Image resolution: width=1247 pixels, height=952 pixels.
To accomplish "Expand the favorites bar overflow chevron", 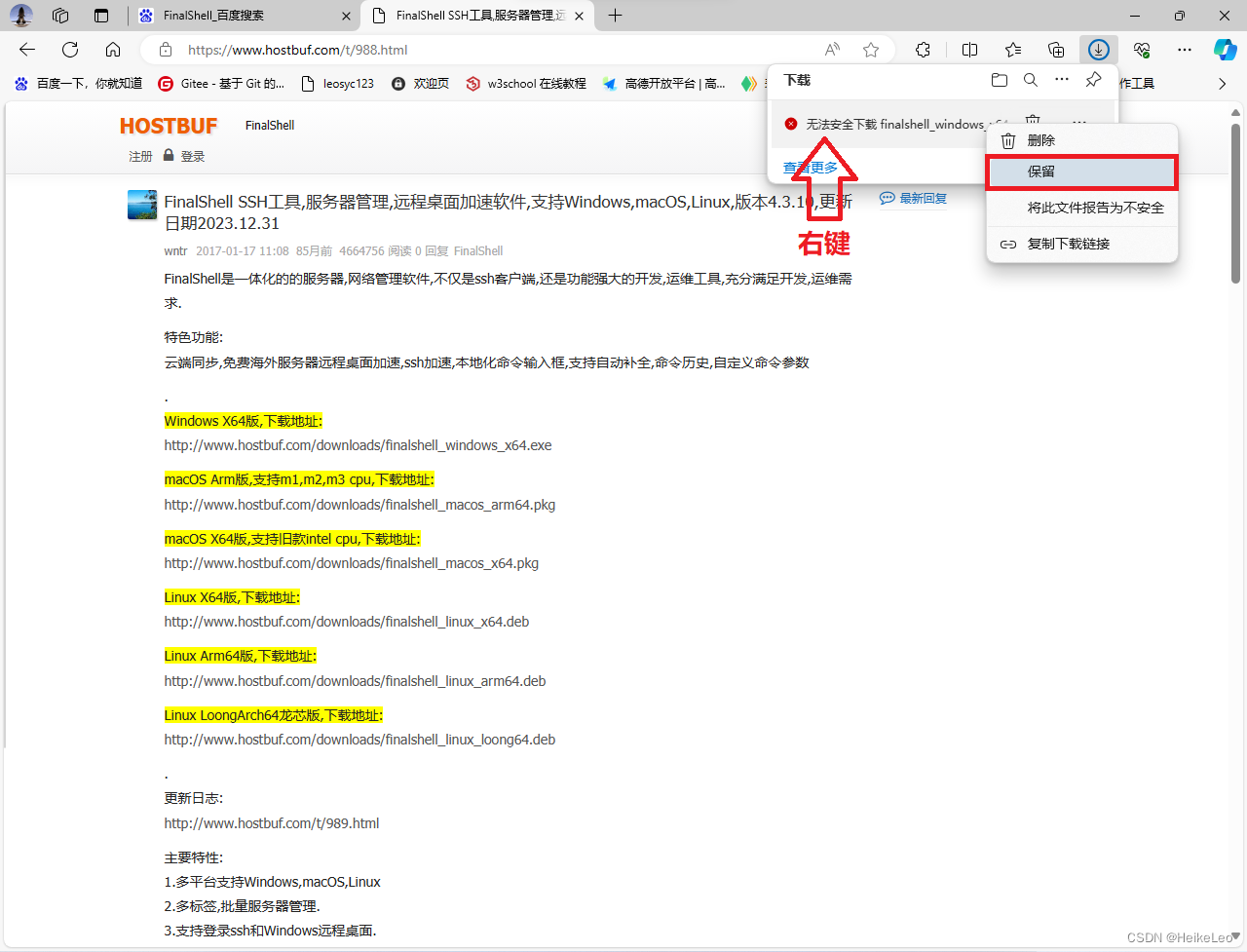I will point(1223,84).
